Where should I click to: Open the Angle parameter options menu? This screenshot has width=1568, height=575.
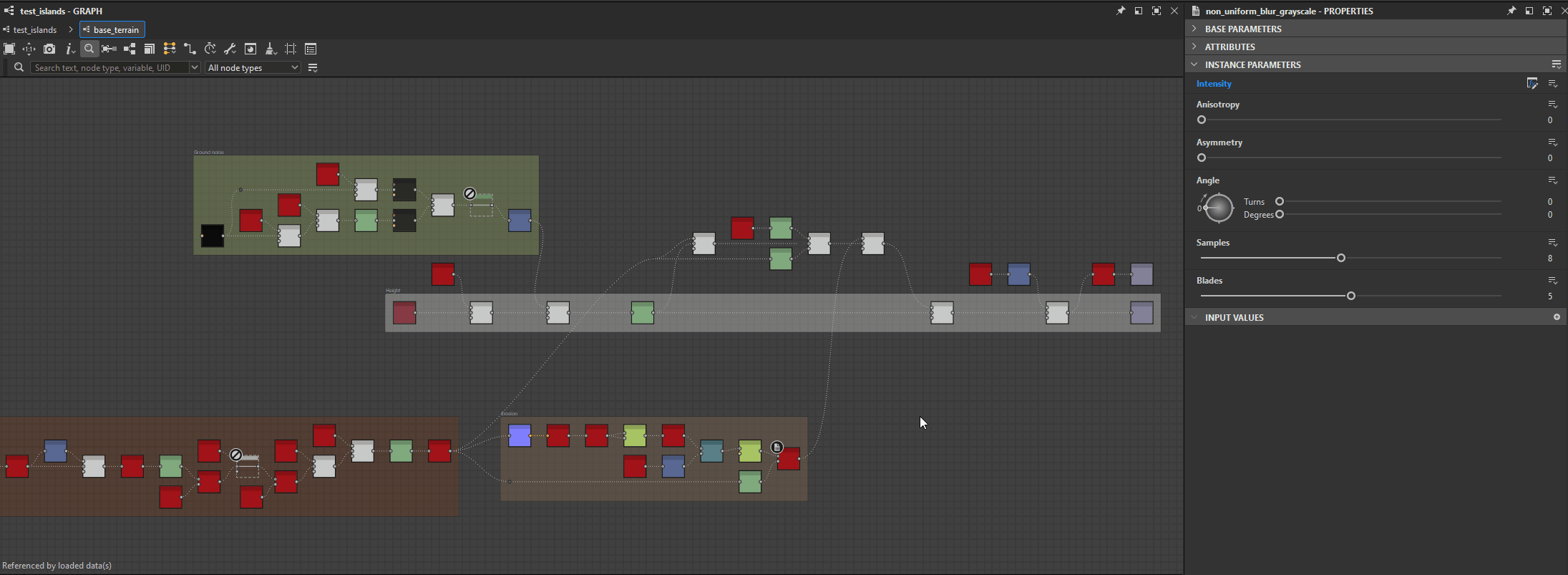click(x=1553, y=180)
